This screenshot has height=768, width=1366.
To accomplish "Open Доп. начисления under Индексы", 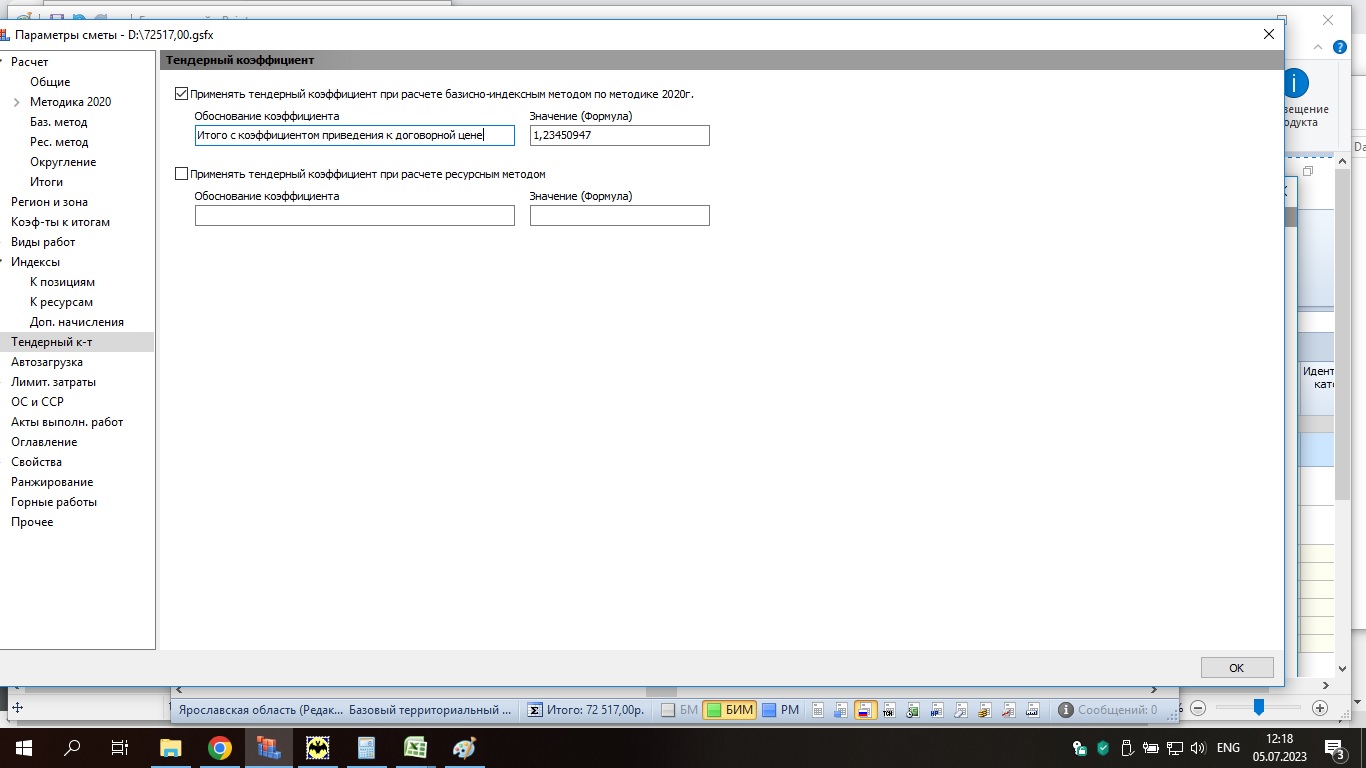I will tap(77, 322).
